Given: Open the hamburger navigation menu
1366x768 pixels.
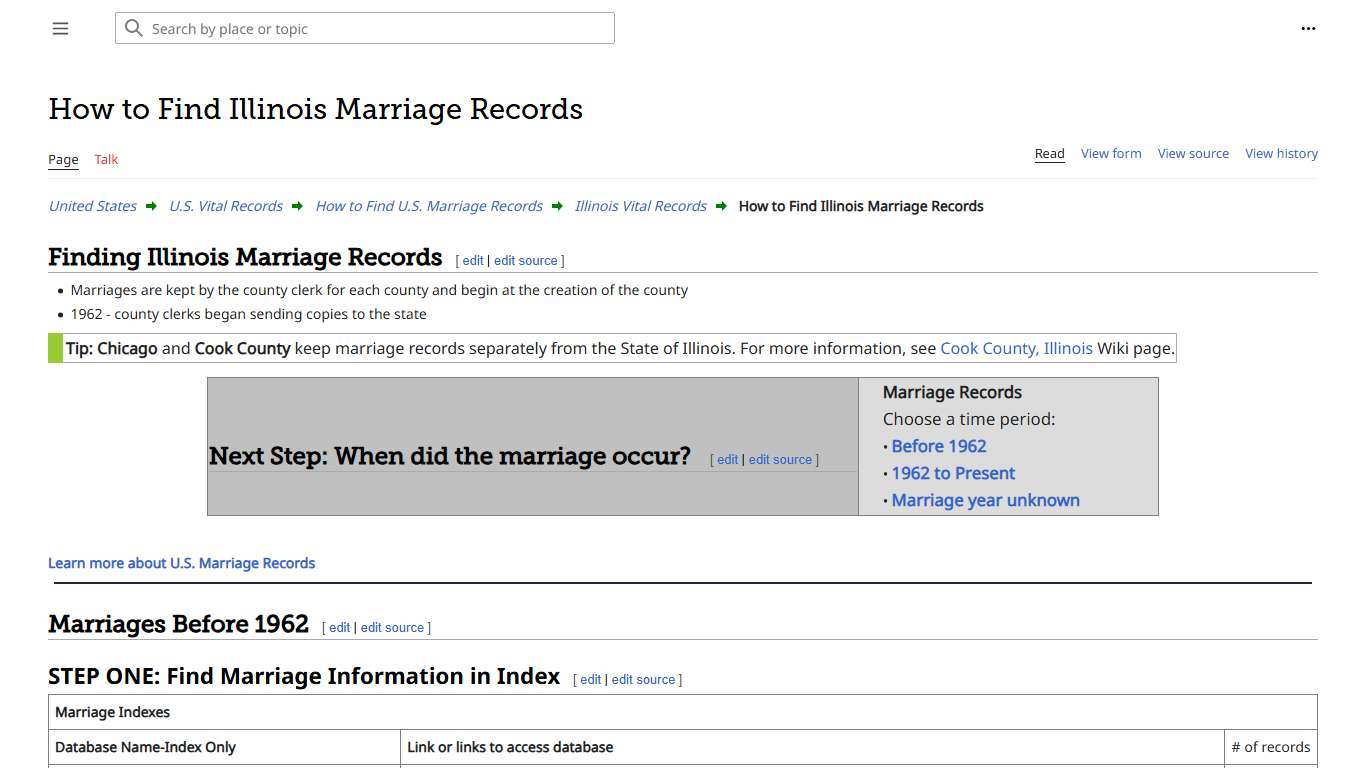Looking at the screenshot, I should click(x=60, y=28).
